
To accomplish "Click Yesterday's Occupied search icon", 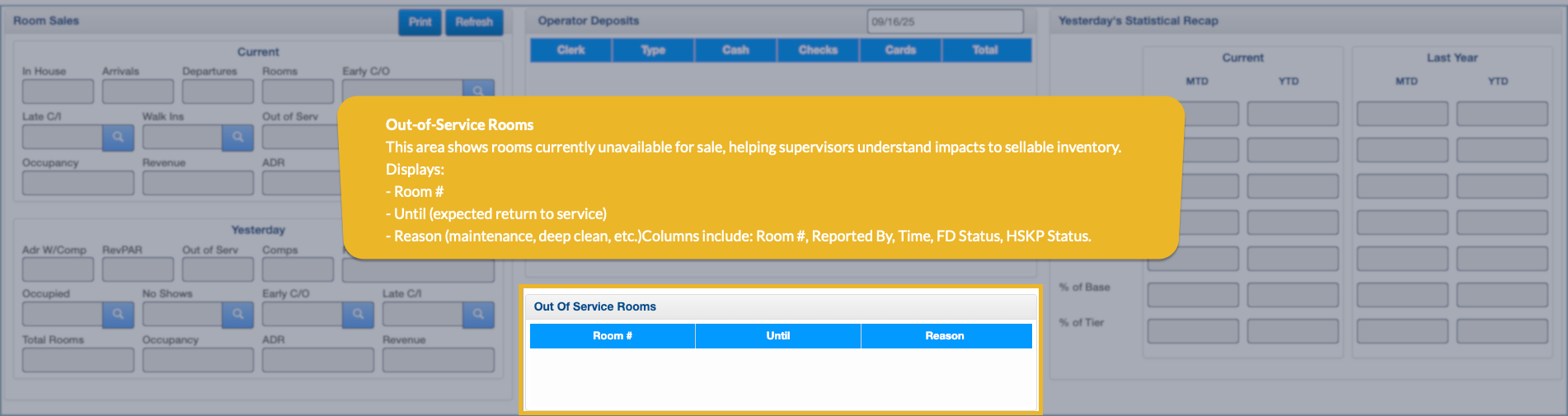I will [x=118, y=314].
